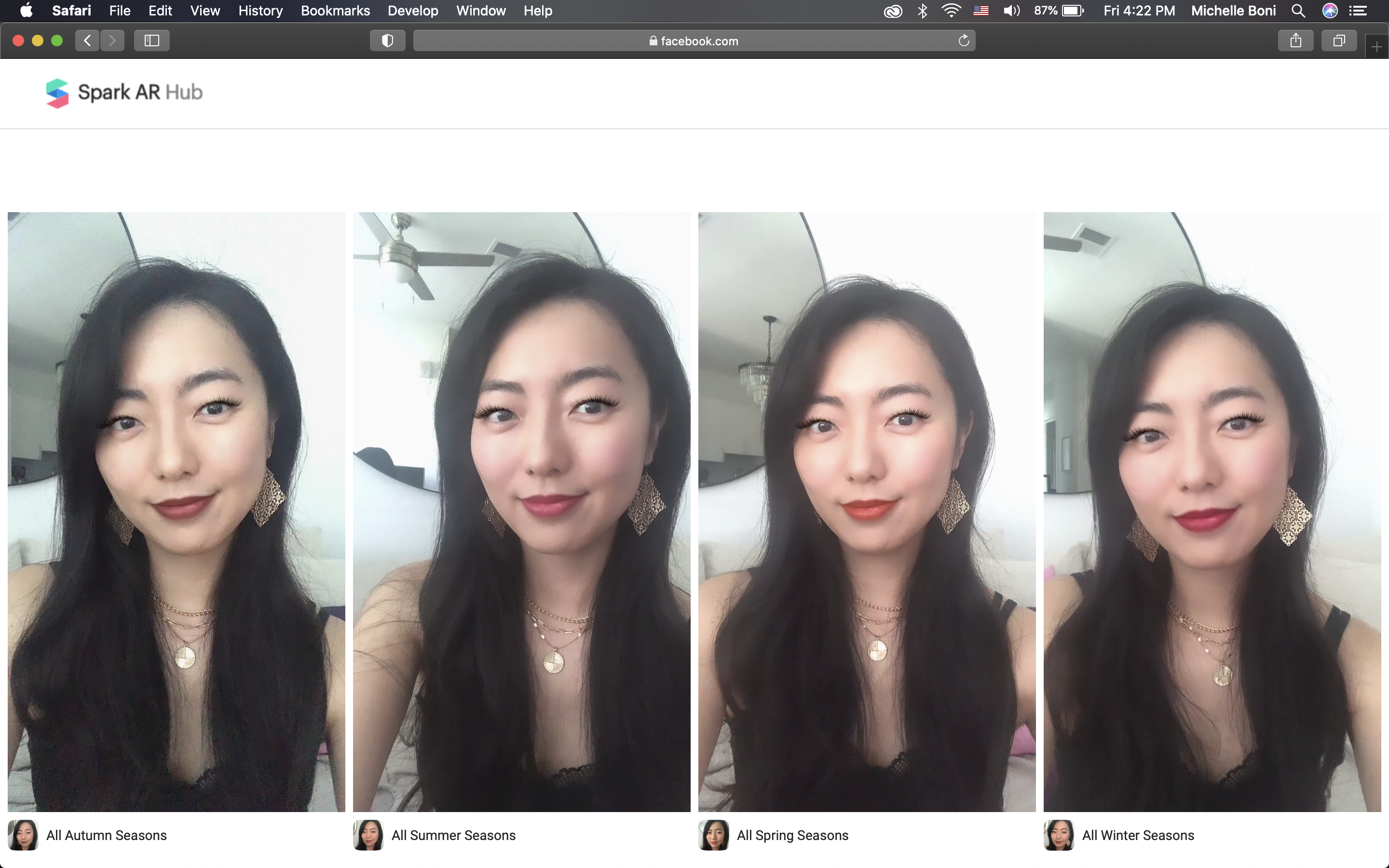
Task: Go forward with Safari's forward arrow
Action: click(x=112, y=41)
